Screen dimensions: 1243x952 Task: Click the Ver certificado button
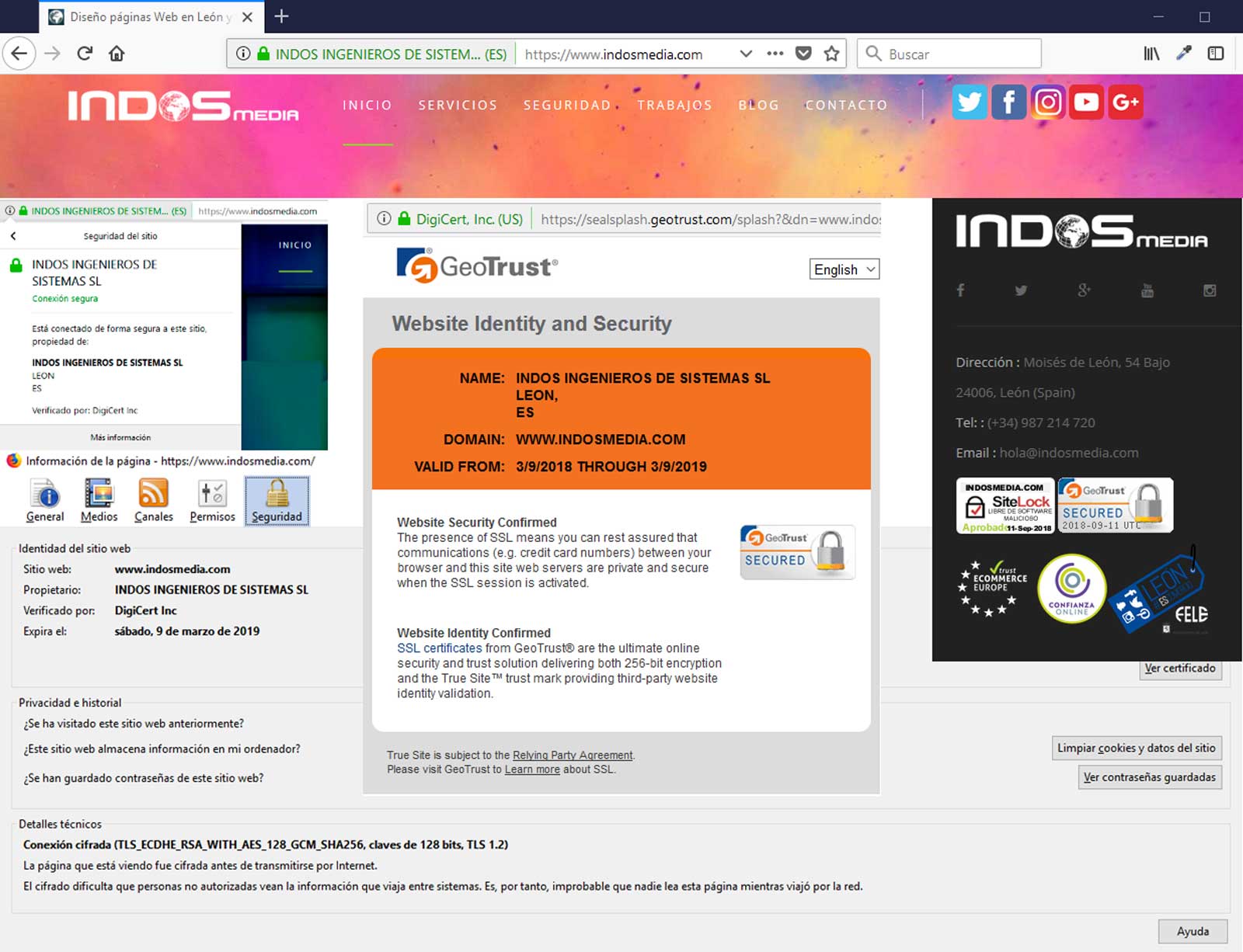point(1179,669)
